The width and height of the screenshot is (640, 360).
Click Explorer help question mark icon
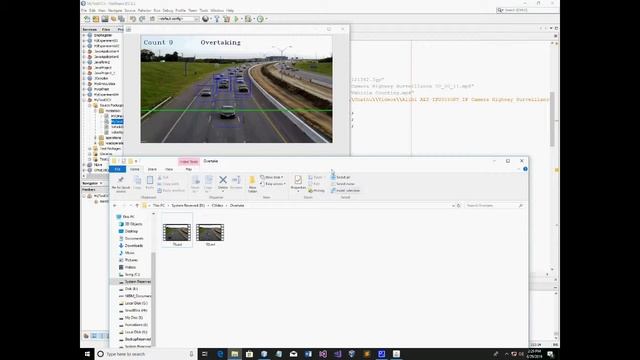(525, 169)
